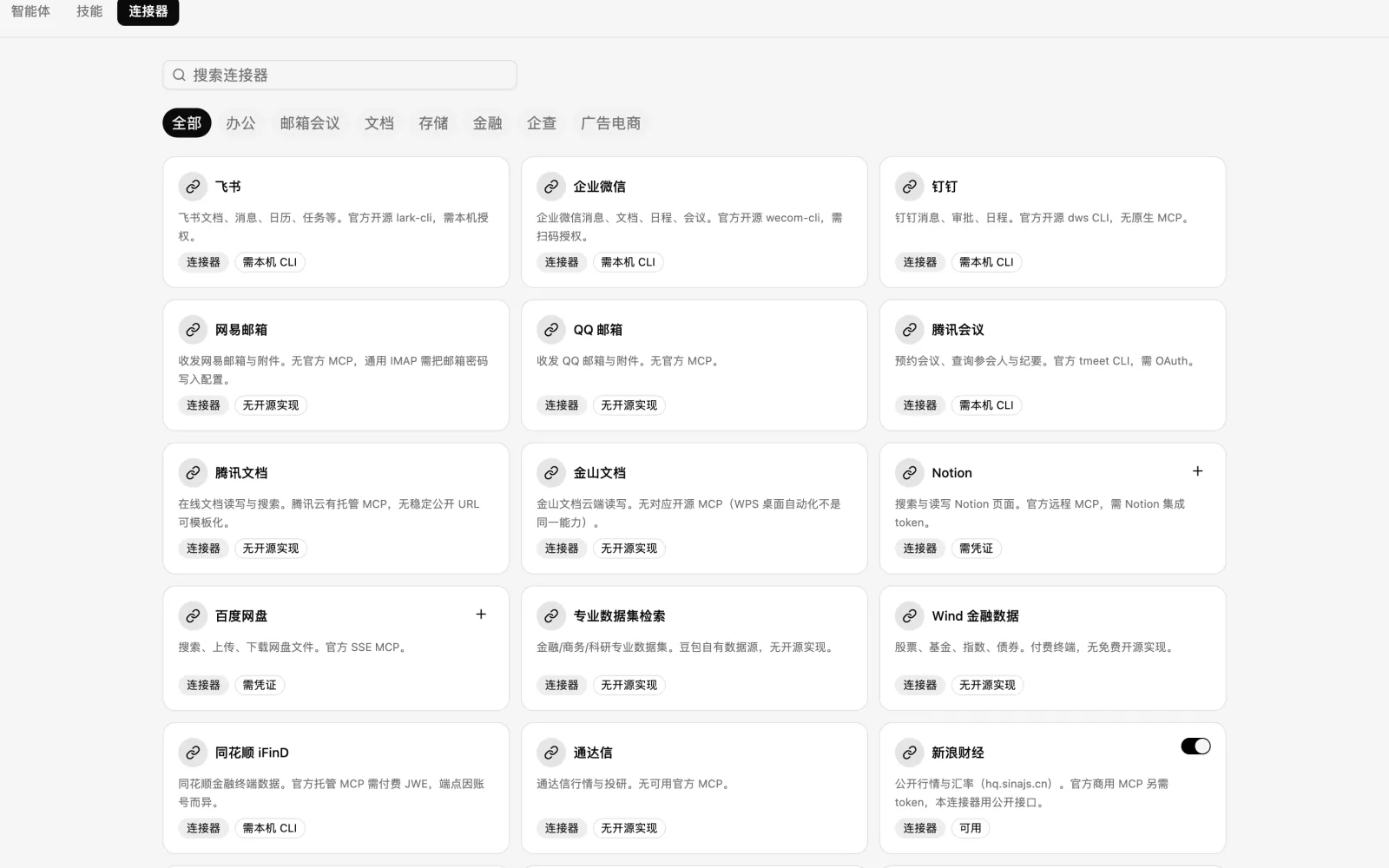The image size is (1389, 868).
Task: Open the 金山文档 card title
Action: tap(599, 473)
